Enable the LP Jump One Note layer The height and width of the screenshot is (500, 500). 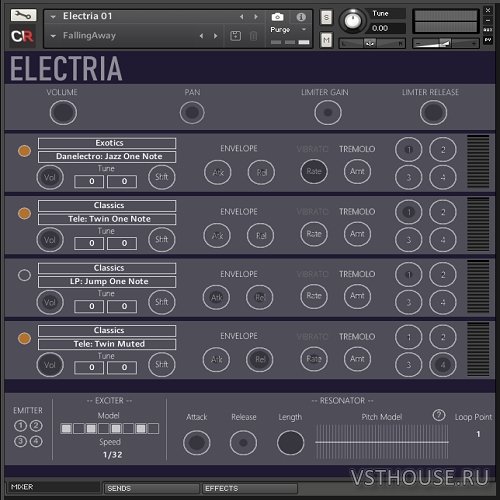tap(24, 275)
